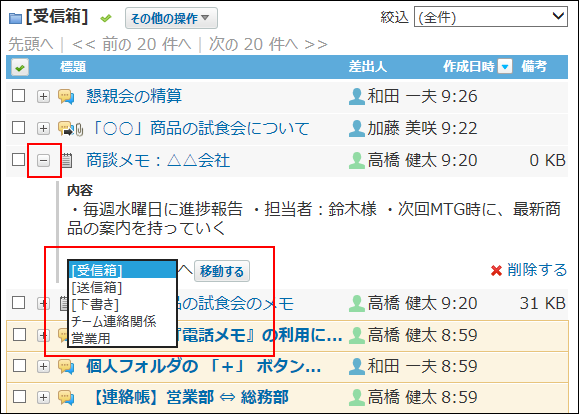The image size is (579, 414).
Task: Click the memo icon beside 商談メモ
Action: click(x=66, y=161)
